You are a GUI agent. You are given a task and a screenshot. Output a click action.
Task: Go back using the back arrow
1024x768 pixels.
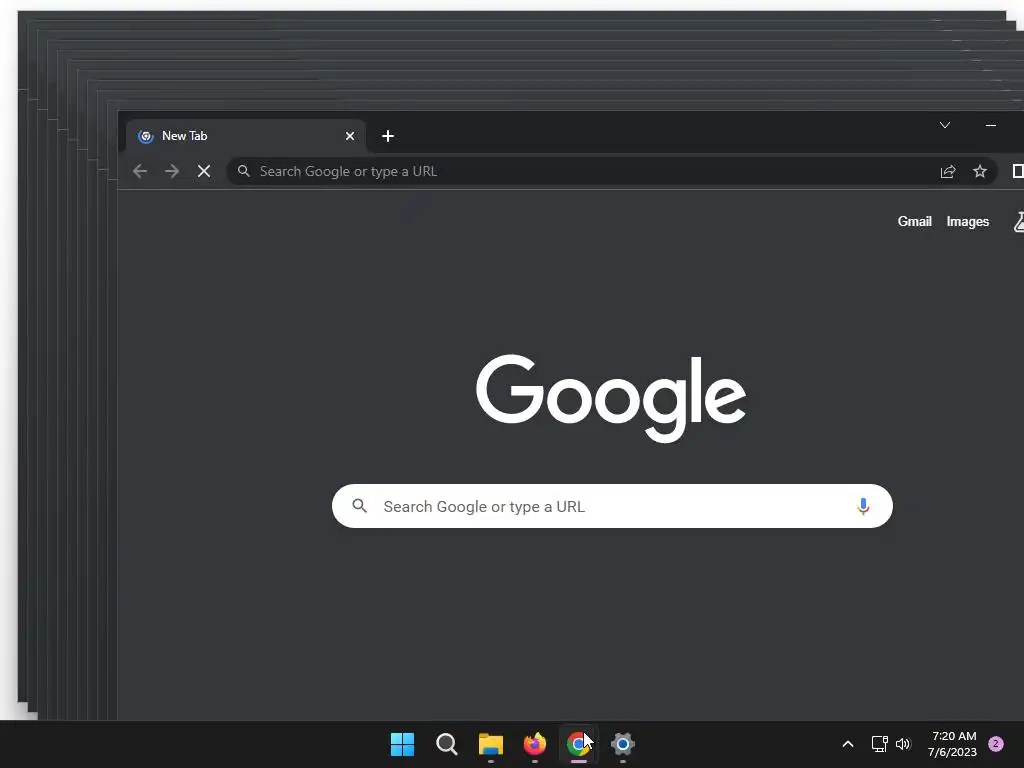coord(140,171)
